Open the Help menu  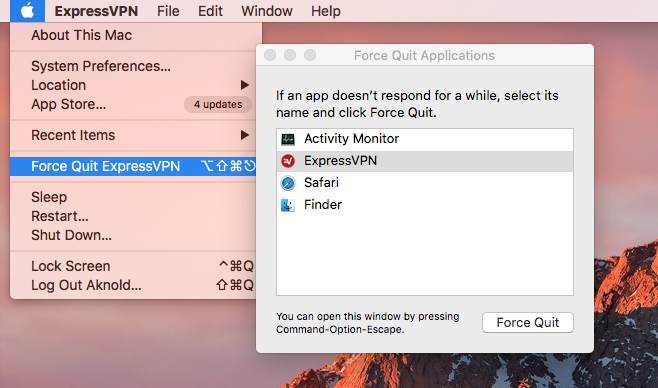tap(326, 11)
